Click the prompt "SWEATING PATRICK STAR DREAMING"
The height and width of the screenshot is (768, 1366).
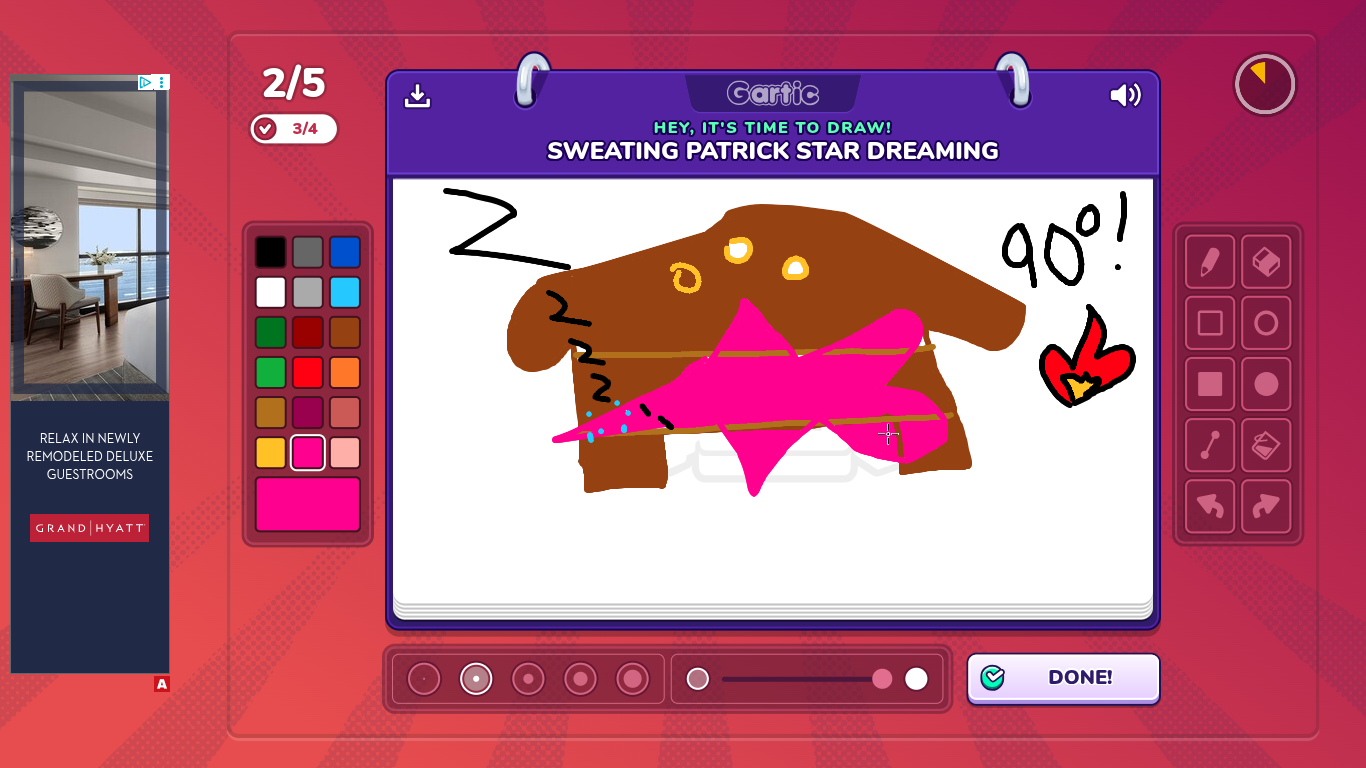[773, 151]
